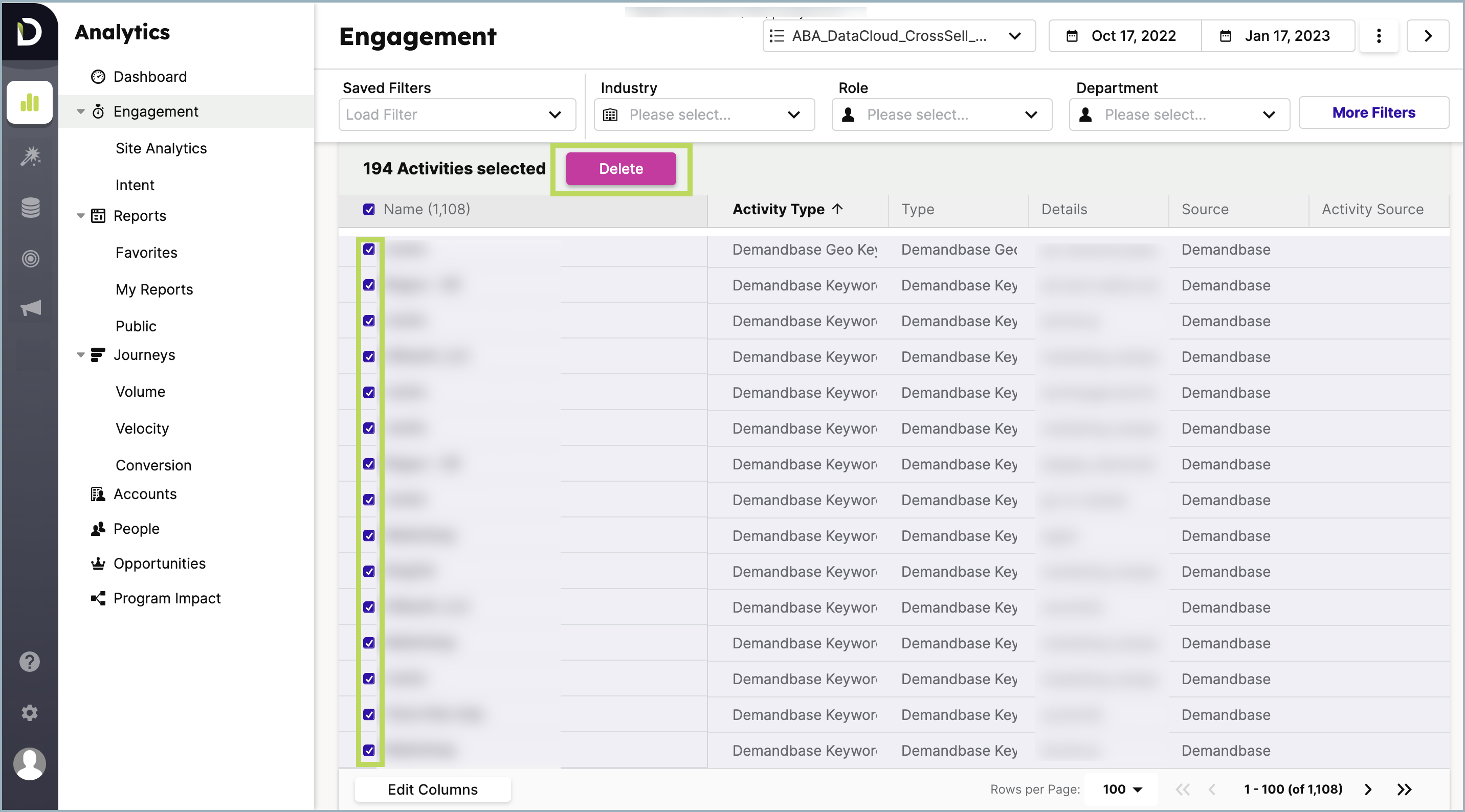Click the More Filters button
Viewport: 1465px width, 812px height.
[1373, 112]
